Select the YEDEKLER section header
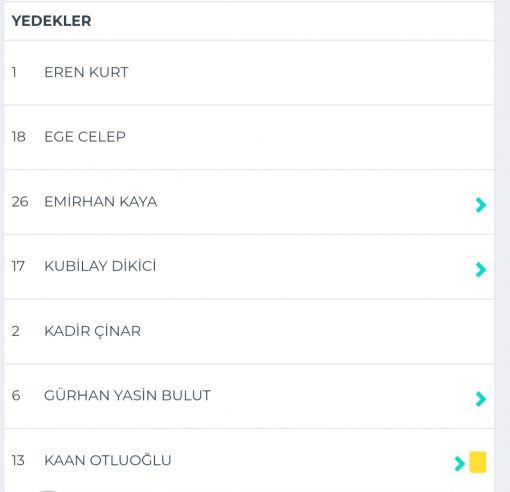This screenshot has width=510, height=492. click(x=51, y=21)
